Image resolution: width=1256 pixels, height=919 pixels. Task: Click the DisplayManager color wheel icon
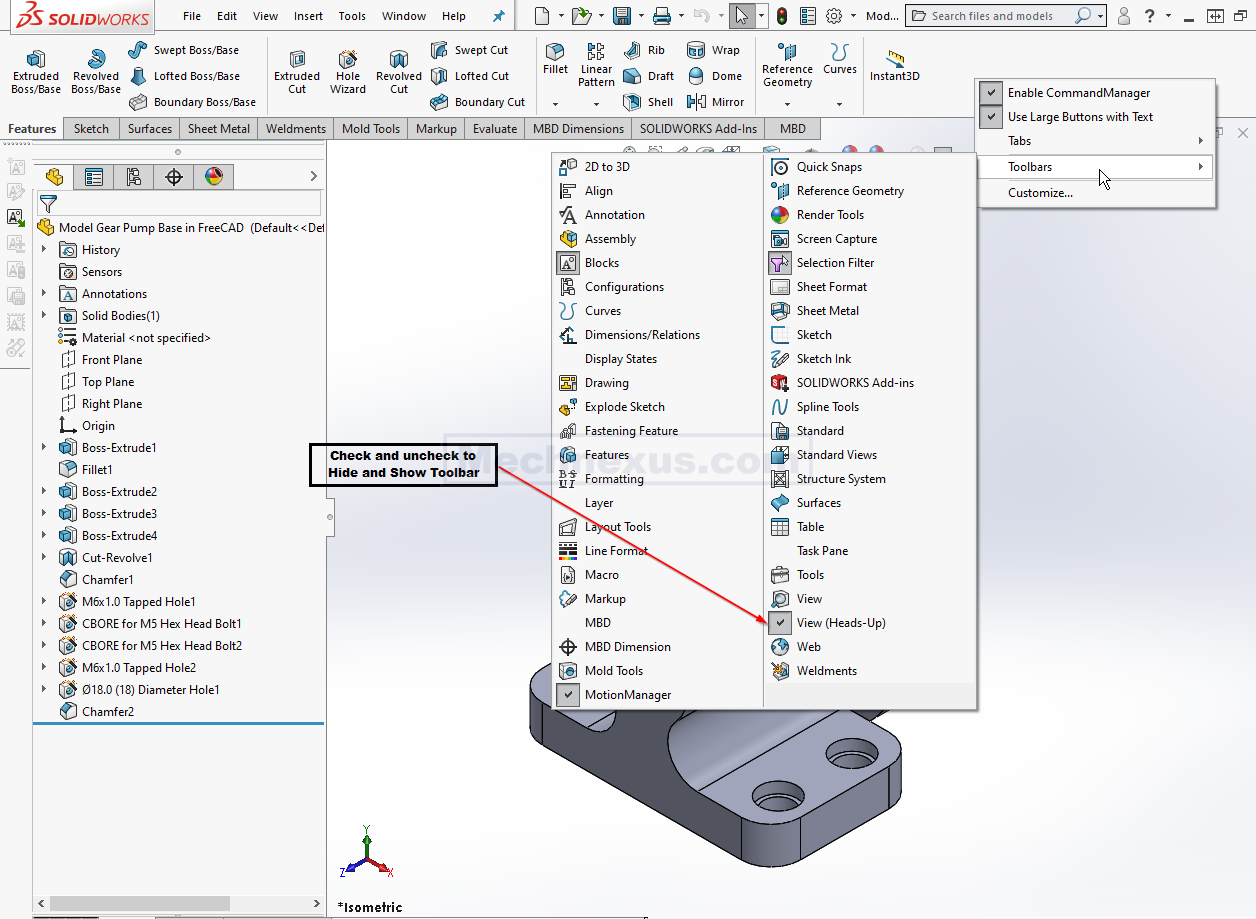tap(214, 177)
